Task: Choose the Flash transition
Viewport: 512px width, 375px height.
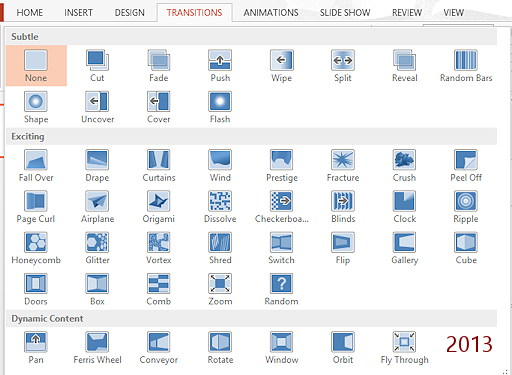Action: [220, 107]
